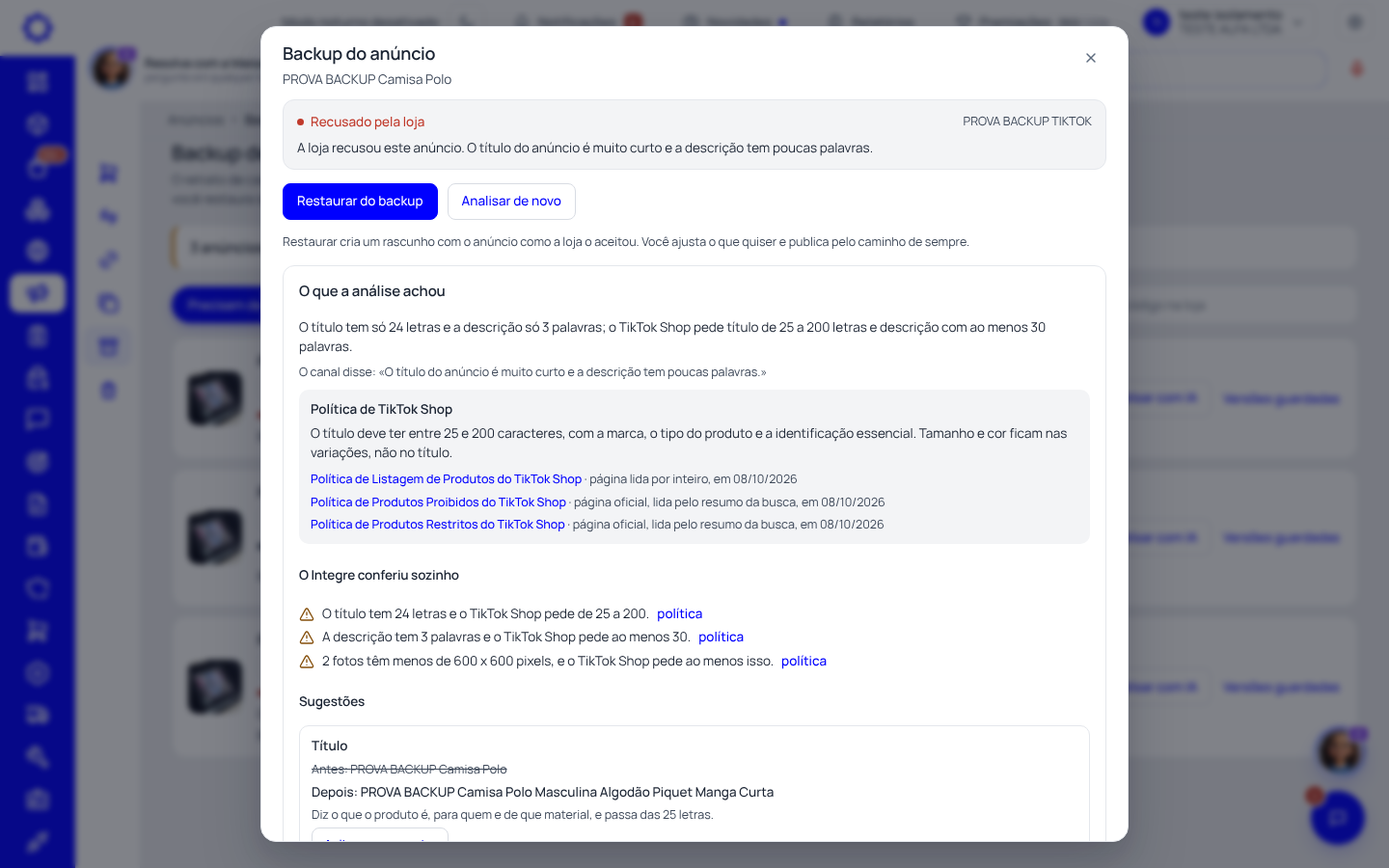The image size is (1389, 868).
Task: Close the Backup do anúncio dialog
Action: point(1091,58)
